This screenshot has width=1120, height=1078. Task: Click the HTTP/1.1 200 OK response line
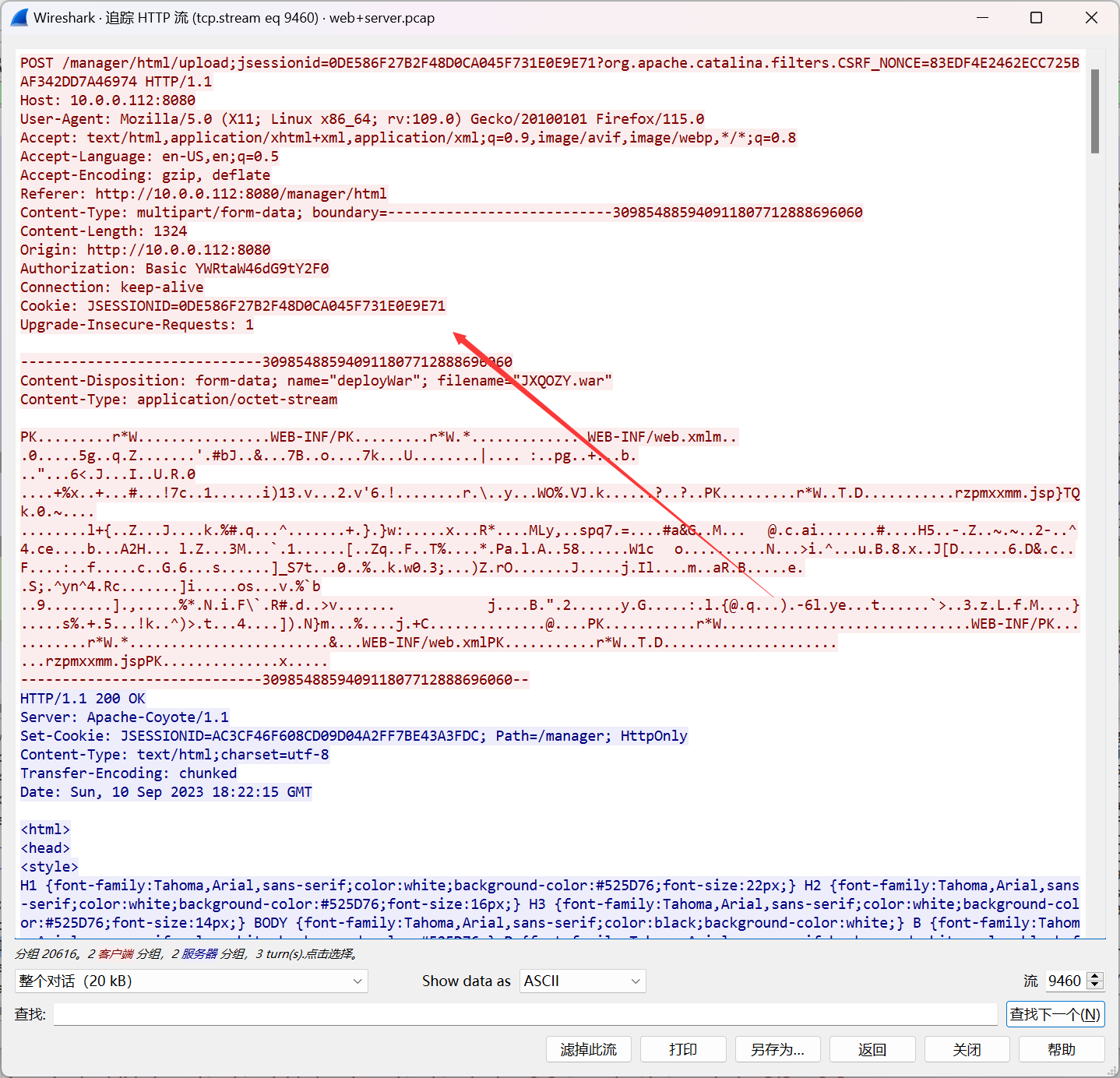click(83, 699)
